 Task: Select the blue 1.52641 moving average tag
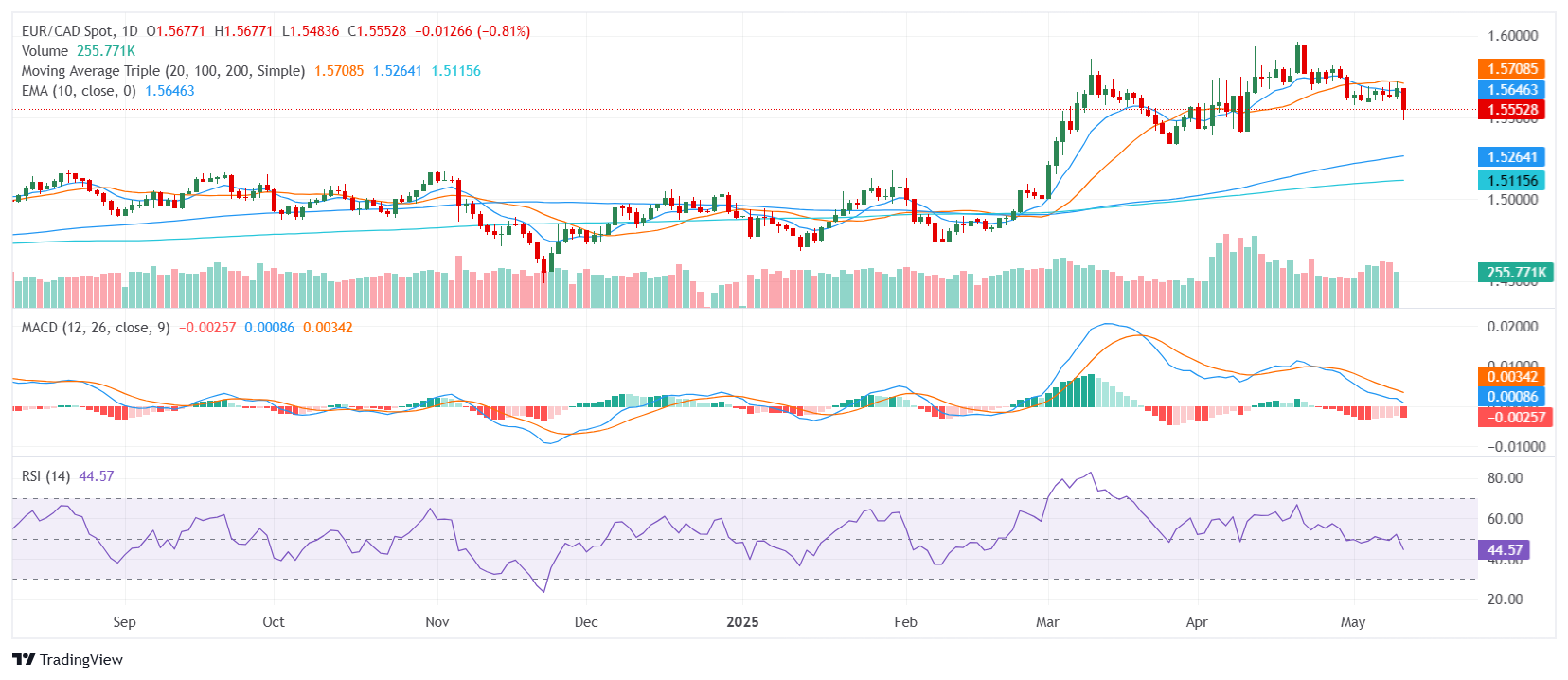click(x=1511, y=157)
